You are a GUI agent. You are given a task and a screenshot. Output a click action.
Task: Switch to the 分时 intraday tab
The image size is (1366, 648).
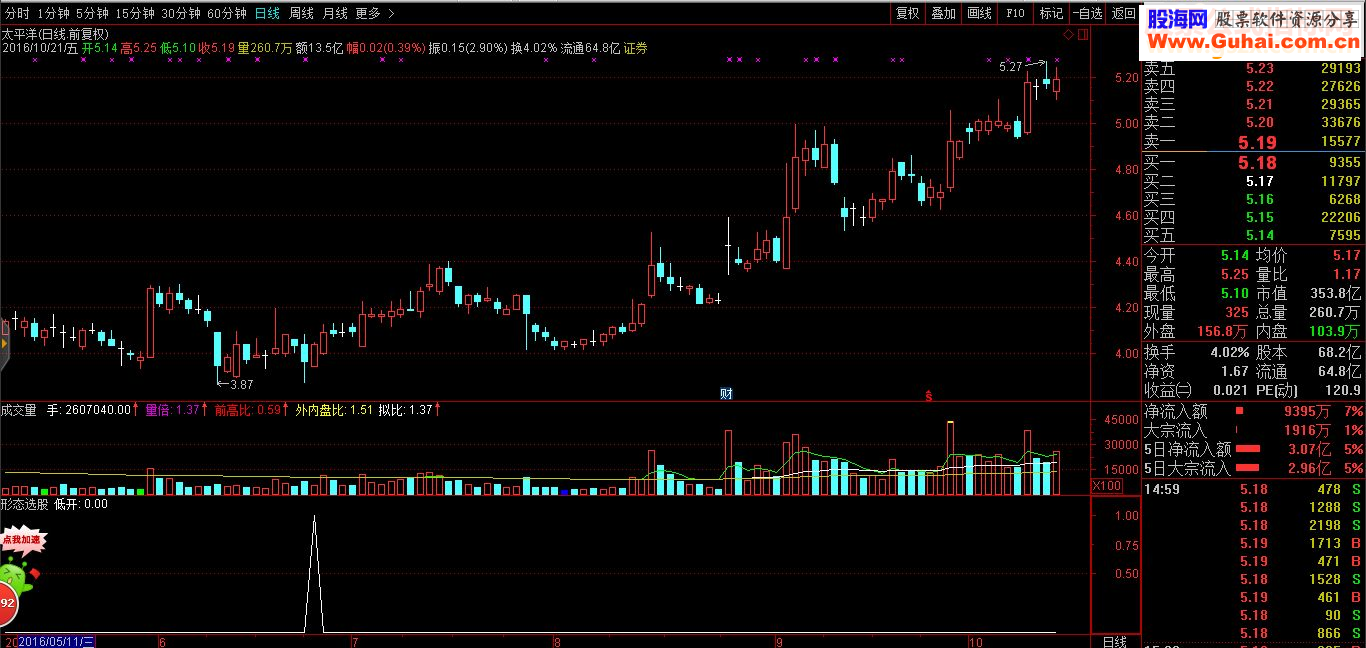click(17, 13)
